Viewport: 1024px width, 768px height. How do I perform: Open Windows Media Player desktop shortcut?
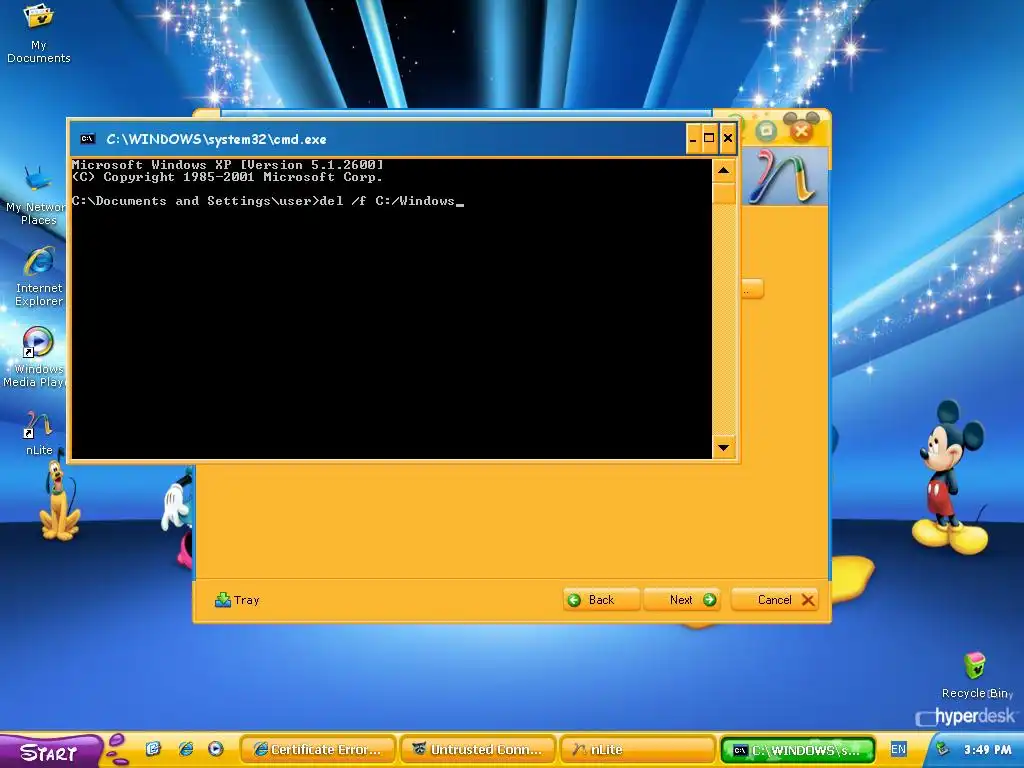(36, 357)
